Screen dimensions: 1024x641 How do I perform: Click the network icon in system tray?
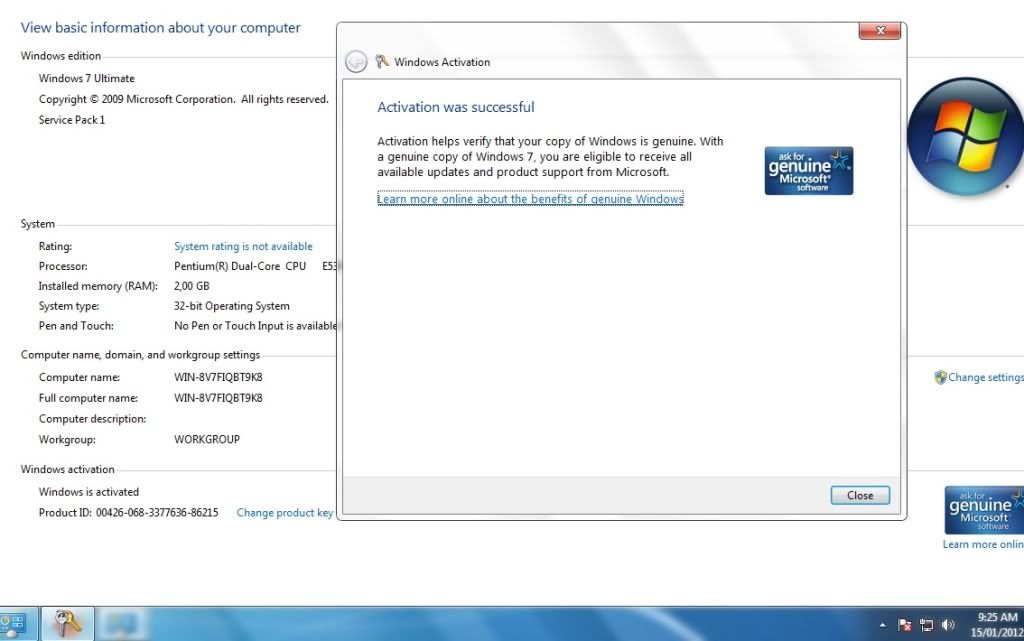[x=926, y=625]
